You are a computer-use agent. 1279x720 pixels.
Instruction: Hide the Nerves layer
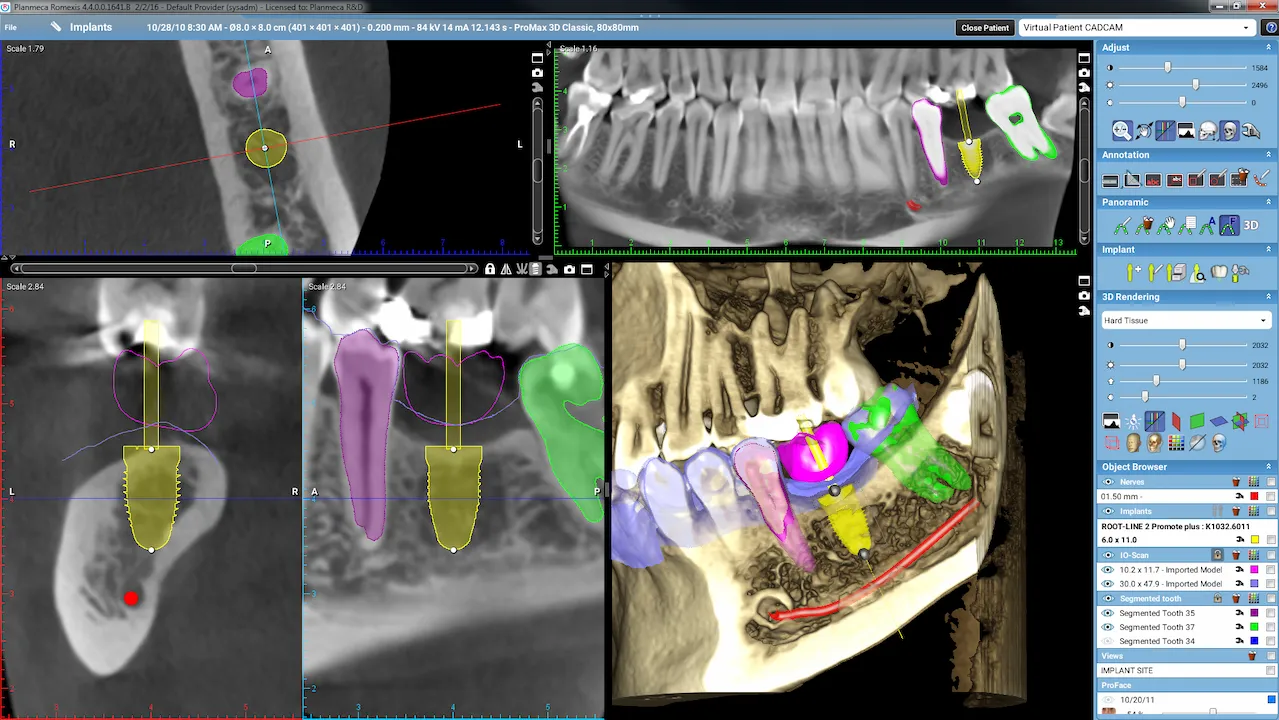[1108, 482]
